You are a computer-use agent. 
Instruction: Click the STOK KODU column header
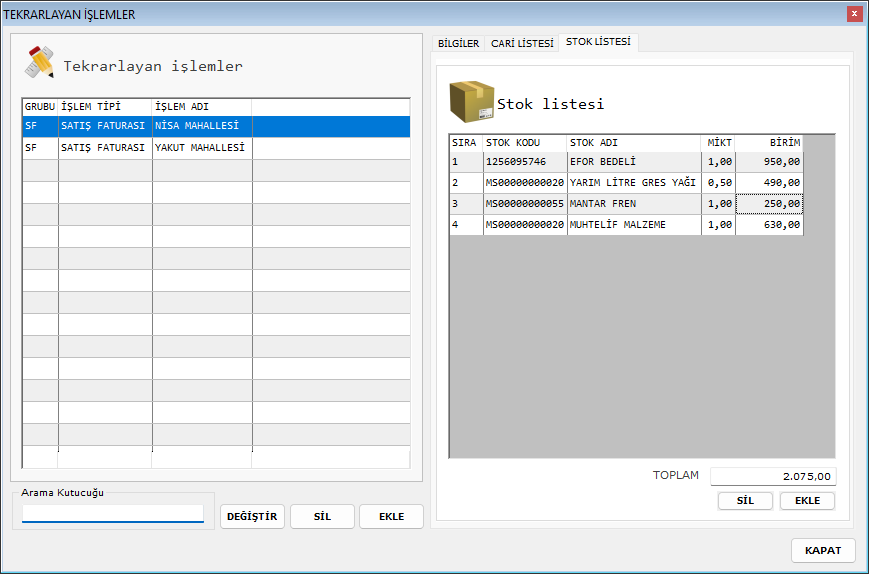point(525,143)
